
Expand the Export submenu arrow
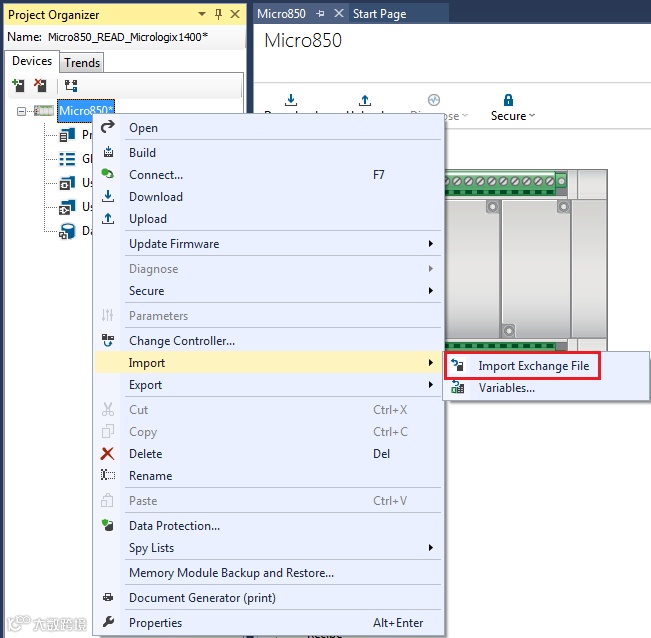pos(431,384)
